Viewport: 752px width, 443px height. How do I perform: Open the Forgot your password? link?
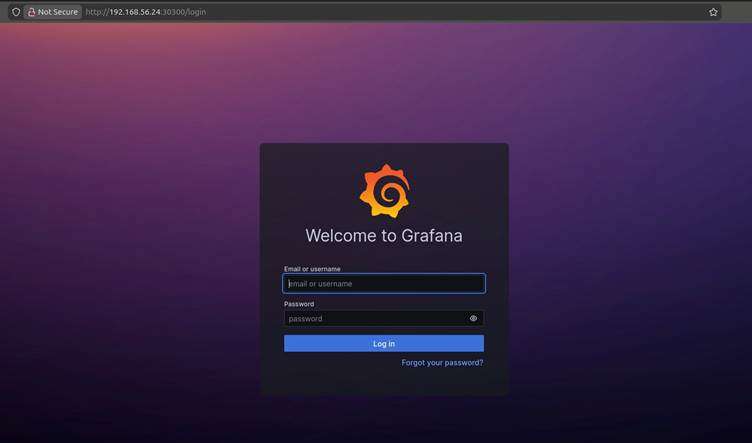442,362
